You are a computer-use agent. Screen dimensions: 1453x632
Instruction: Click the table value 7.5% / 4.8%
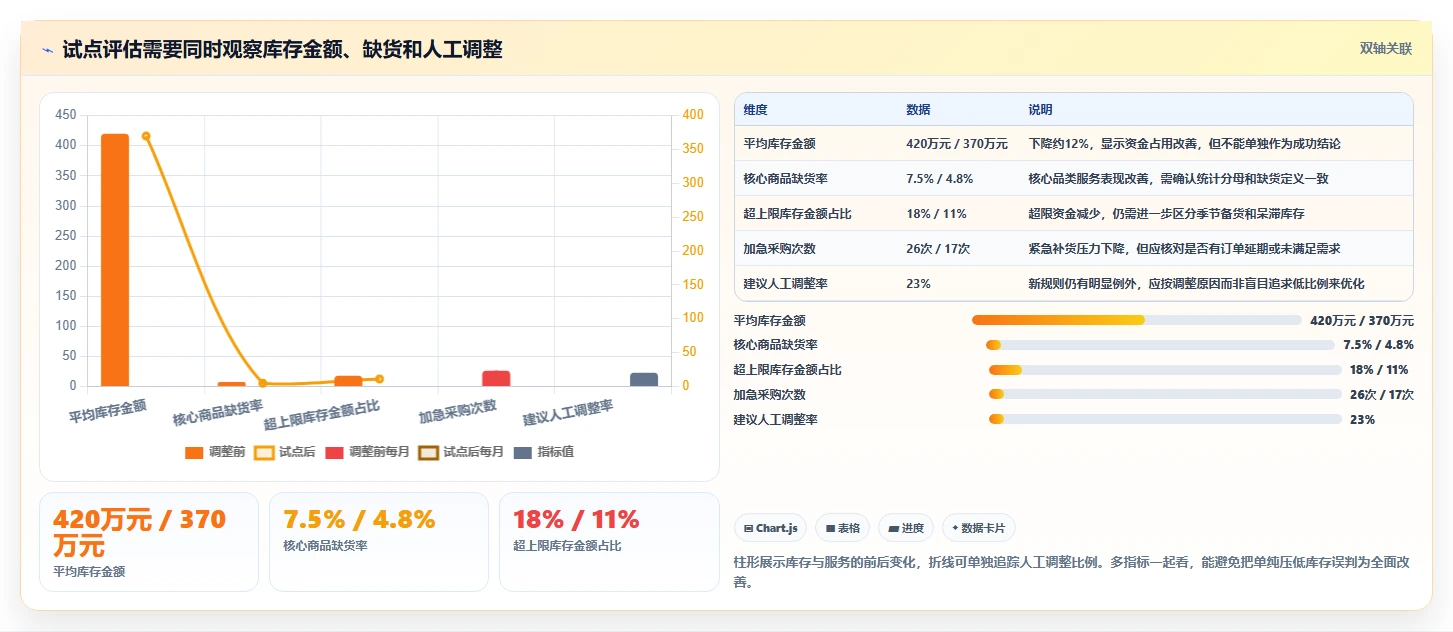click(939, 179)
